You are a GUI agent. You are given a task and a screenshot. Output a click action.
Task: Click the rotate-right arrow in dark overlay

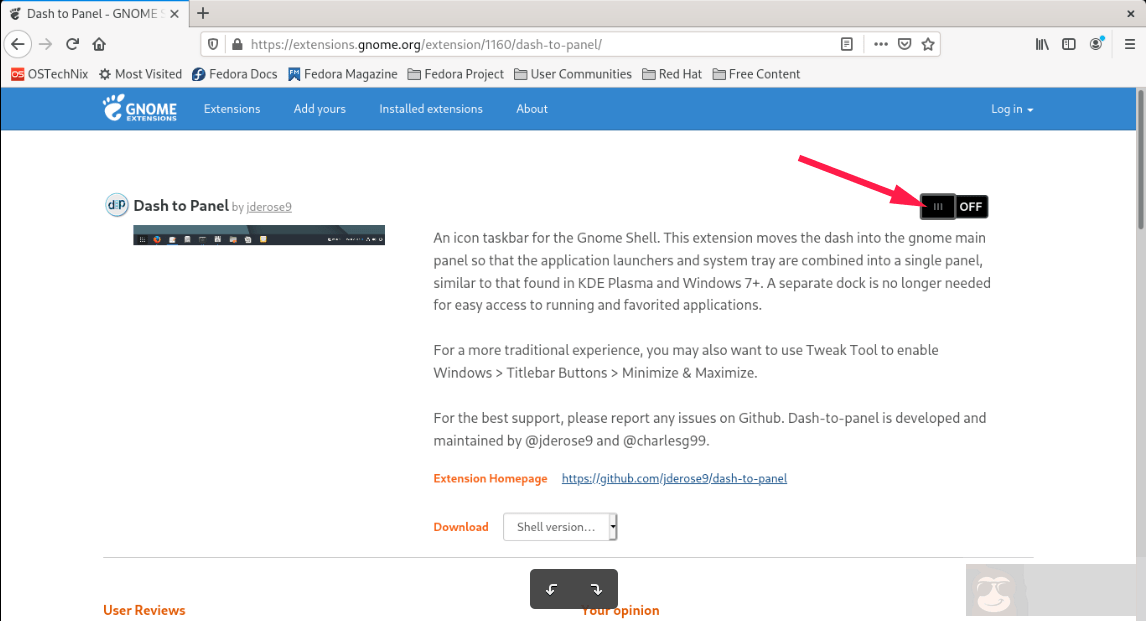coord(596,590)
